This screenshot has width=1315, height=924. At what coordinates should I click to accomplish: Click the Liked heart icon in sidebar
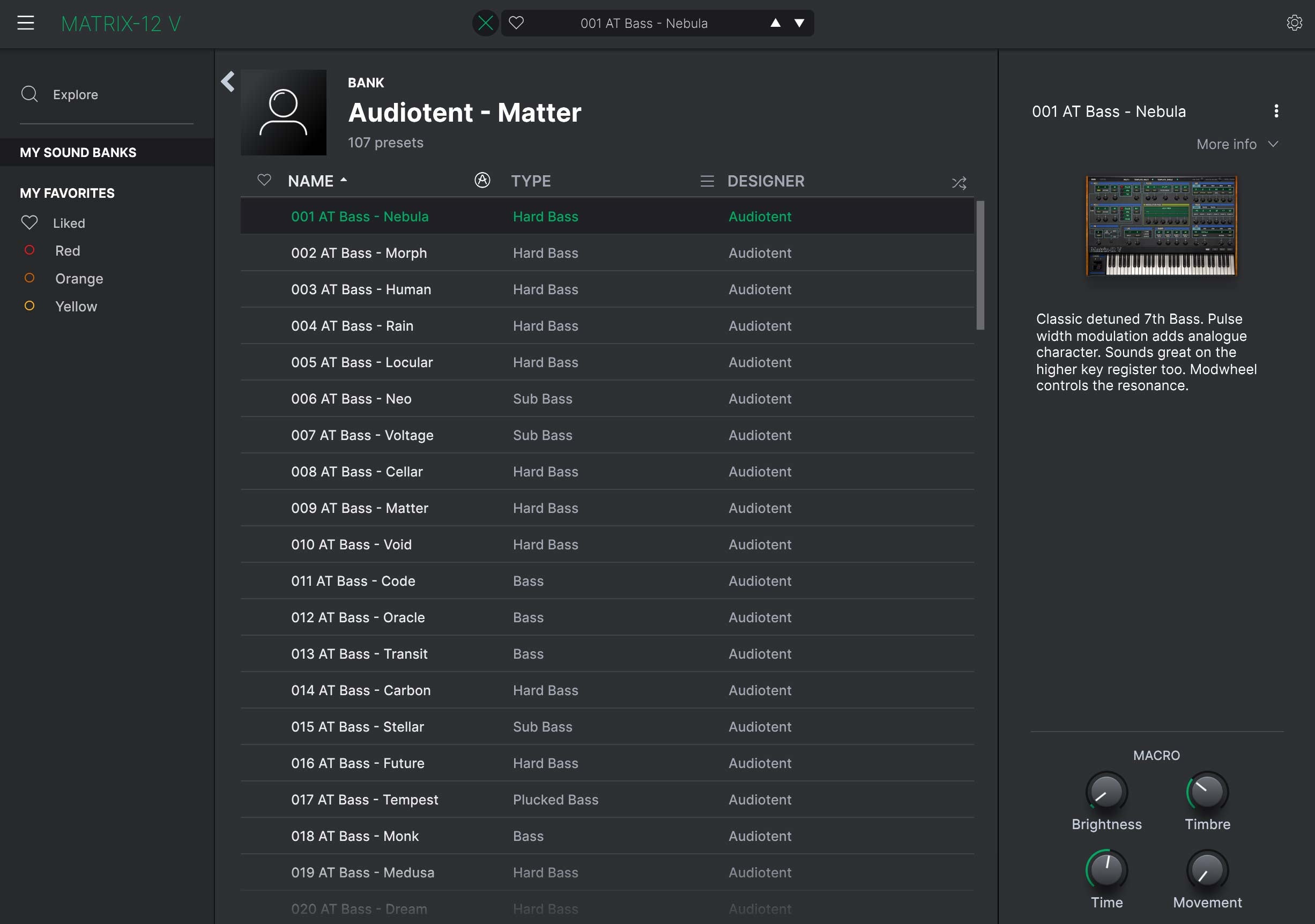29,222
